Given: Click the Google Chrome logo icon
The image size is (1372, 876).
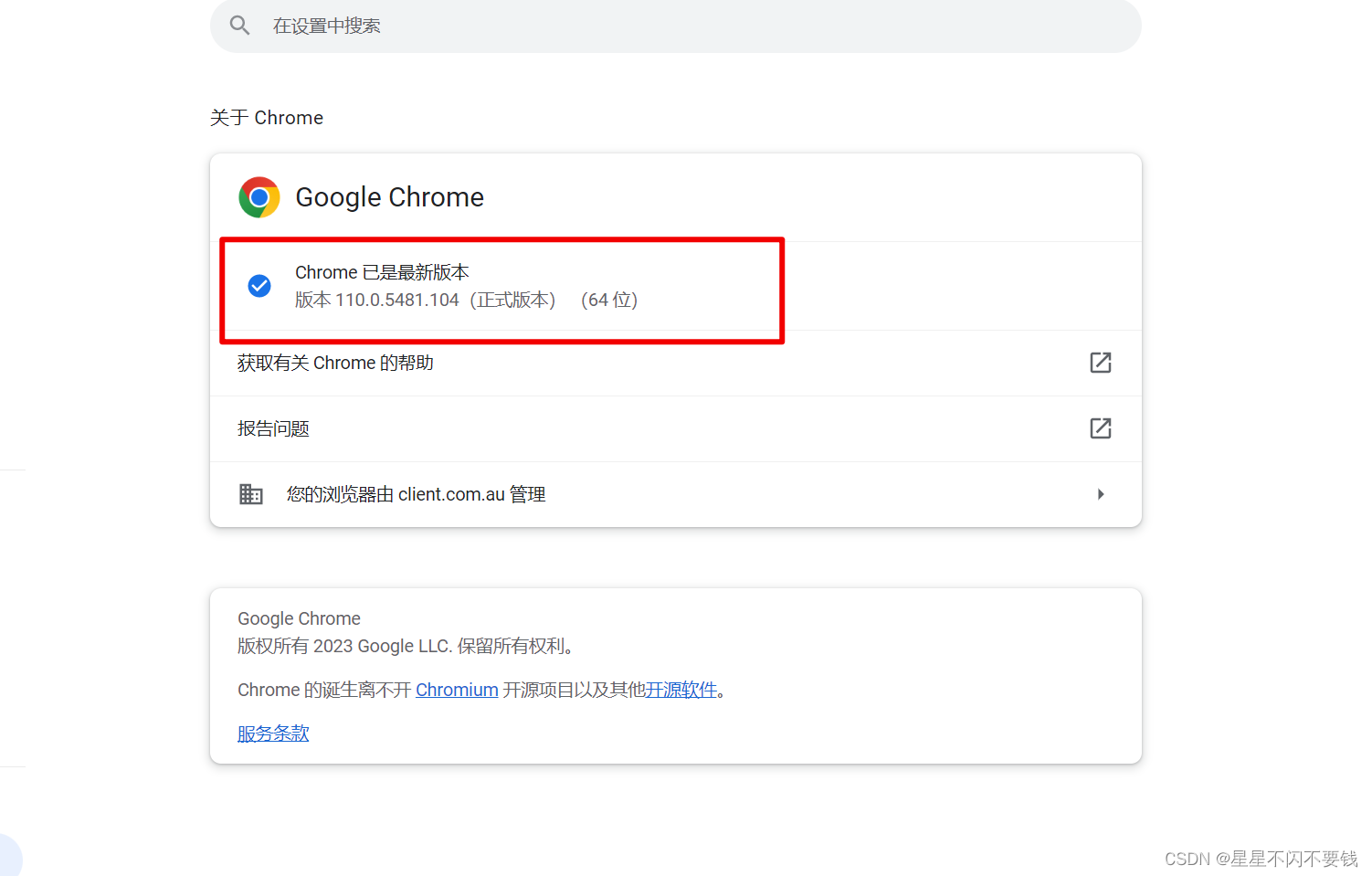Looking at the screenshot, I should point(259,197).
